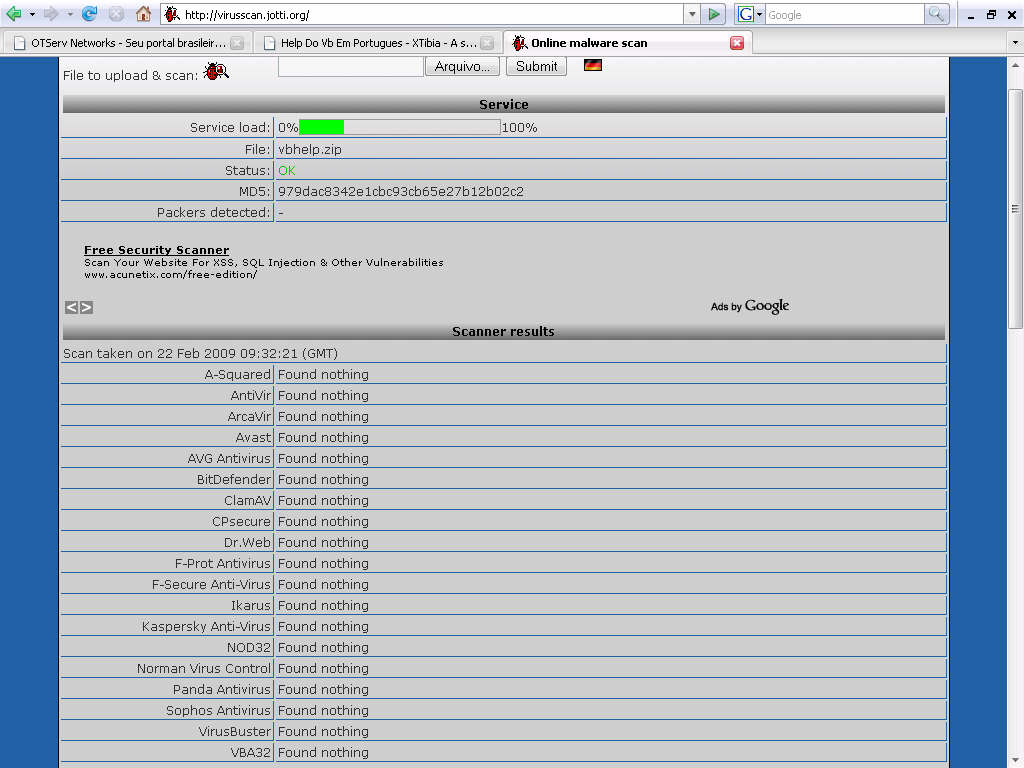Show the next ad with the > button

point(86,308)
